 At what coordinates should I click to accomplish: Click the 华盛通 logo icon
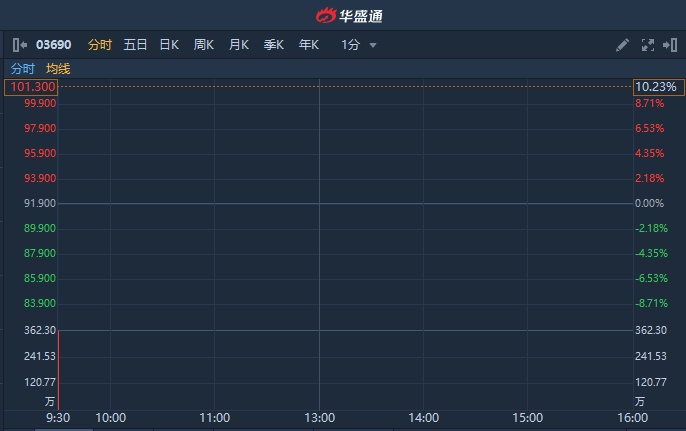[x=327, y=16]
